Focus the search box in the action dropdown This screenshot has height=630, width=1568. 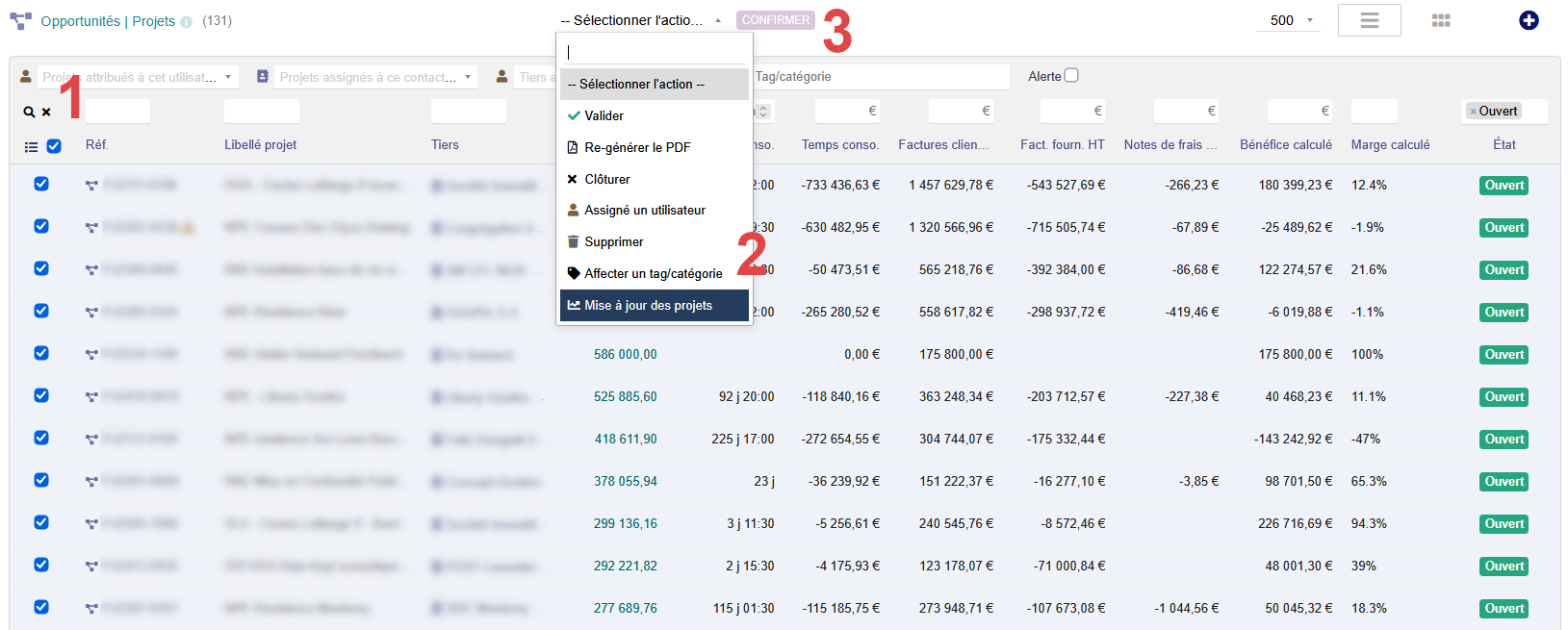pyautogui.click(x=655, y=52)
